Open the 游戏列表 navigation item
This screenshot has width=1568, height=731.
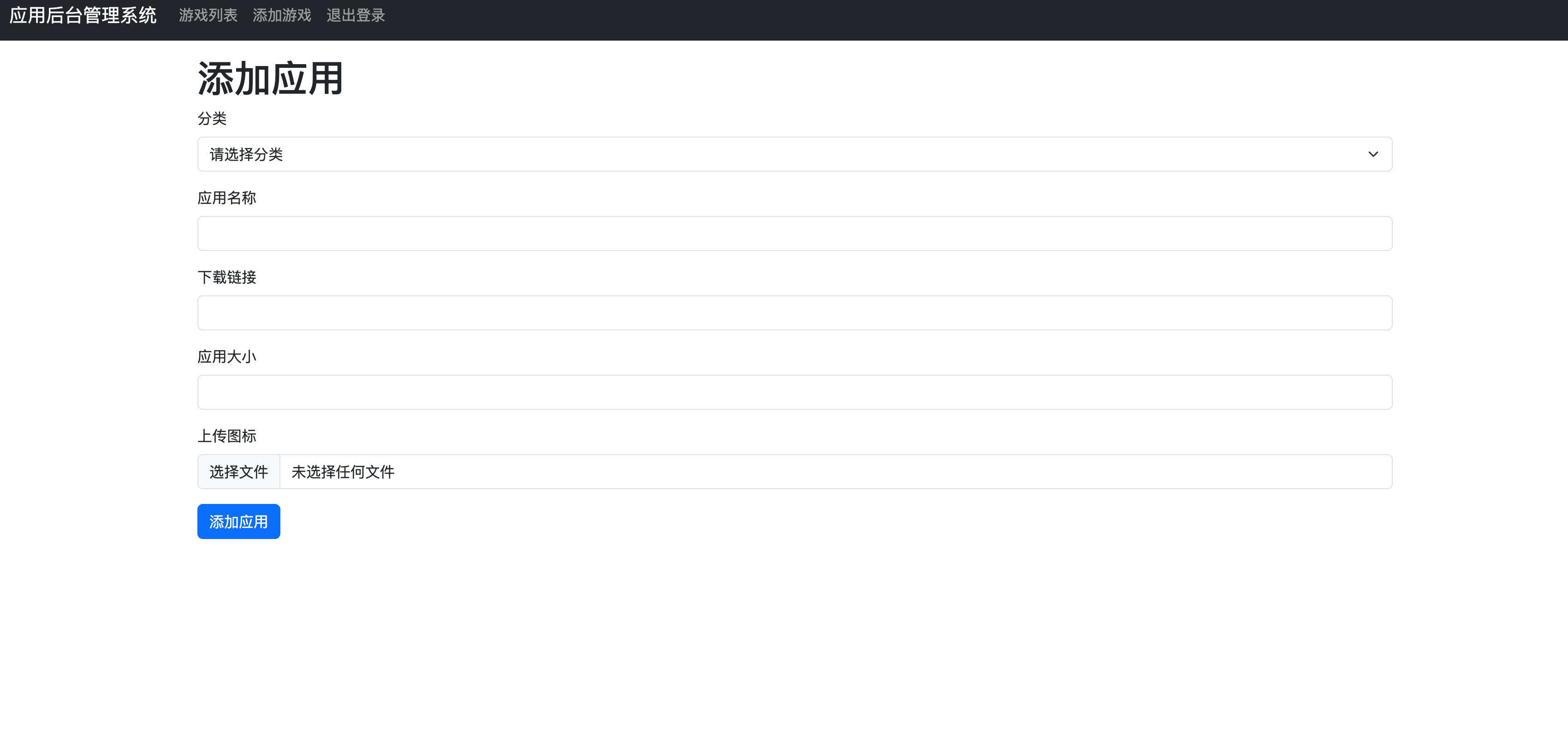pos(208,15)
